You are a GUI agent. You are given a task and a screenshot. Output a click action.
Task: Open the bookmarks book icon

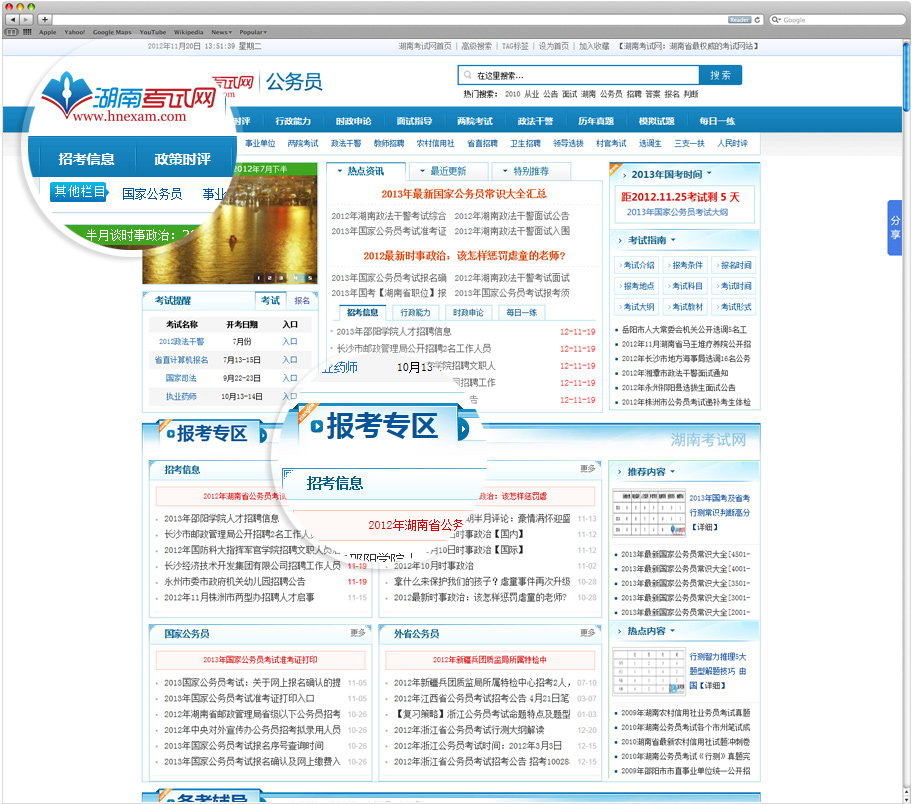(x=11, y=32)
